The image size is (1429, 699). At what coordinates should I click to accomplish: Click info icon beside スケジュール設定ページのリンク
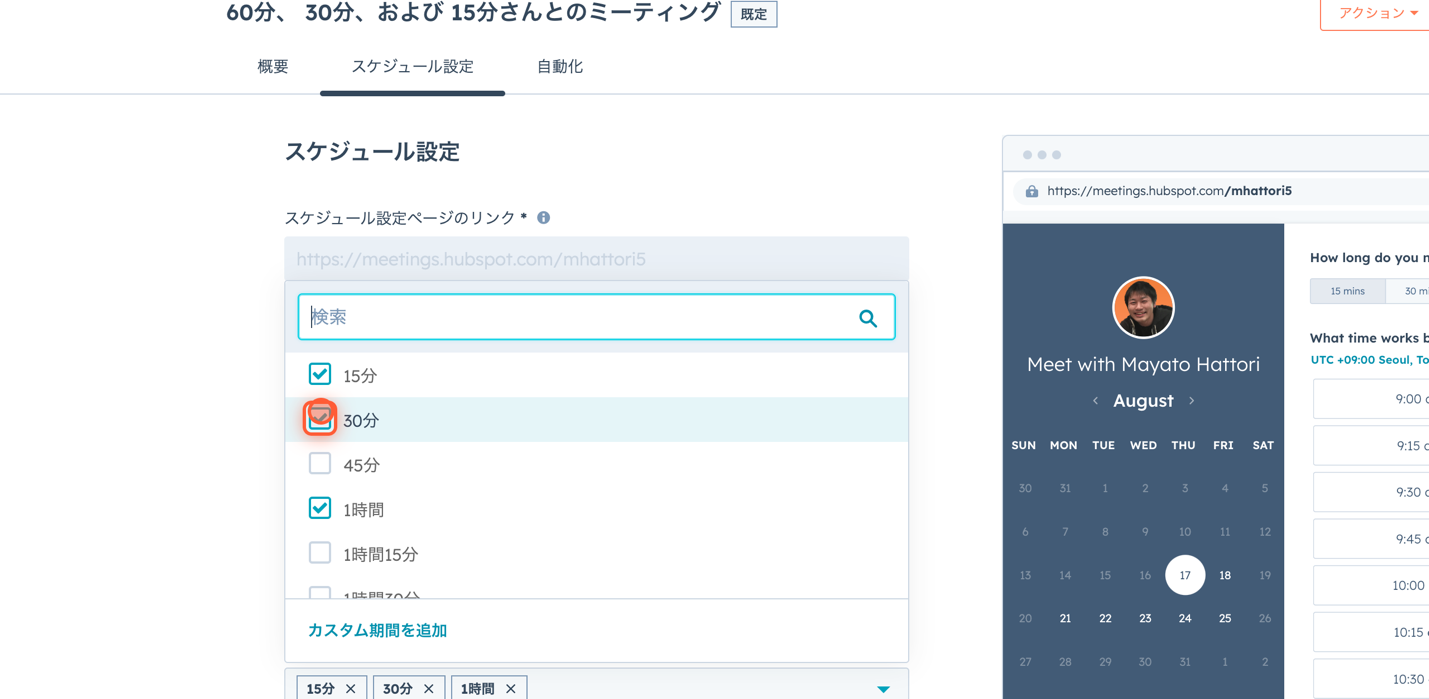(x=544, y=218)
